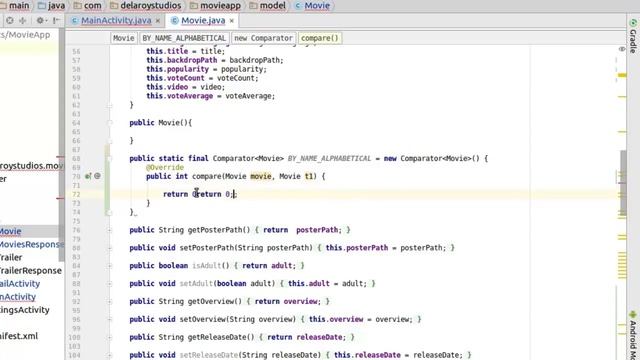Viewport: 640px width, 360px height.
Task: Expand folded setPosterPath() method on line 80
Action: pyautogui.click(x=109, y=248)
